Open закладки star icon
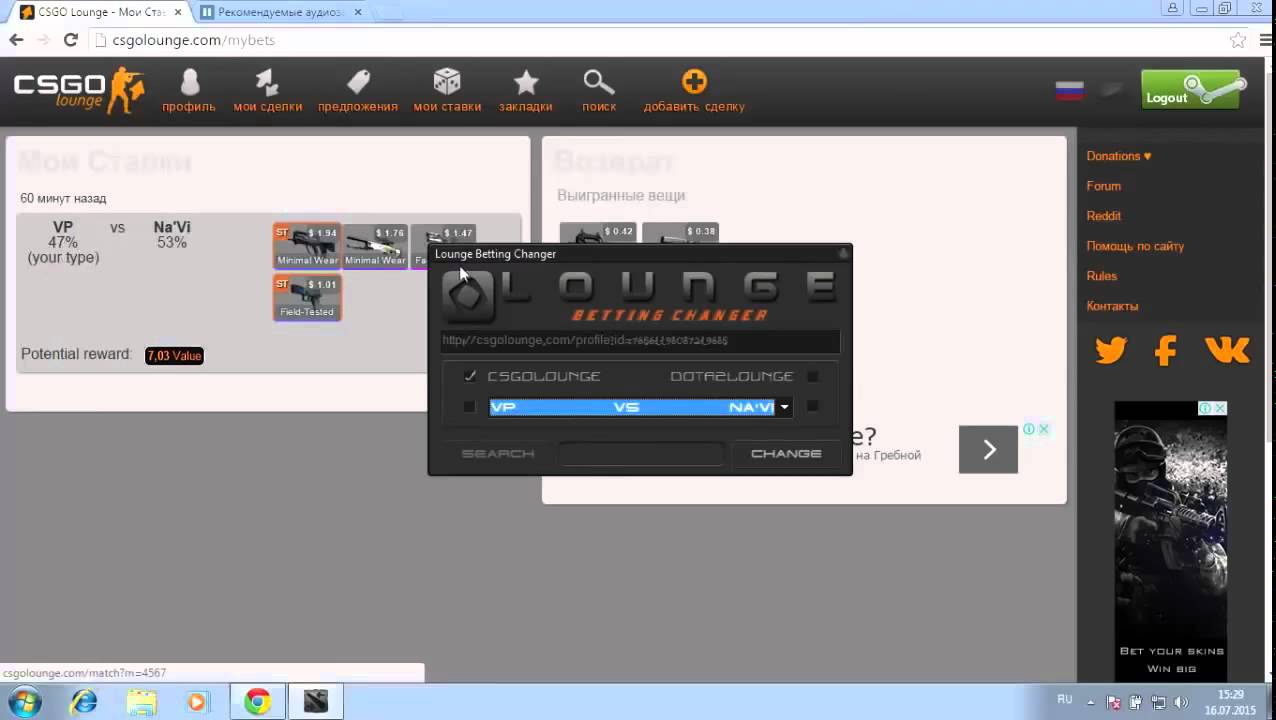Image resolution: width=1276 pixels, height=720 pixels. (526, 82)
